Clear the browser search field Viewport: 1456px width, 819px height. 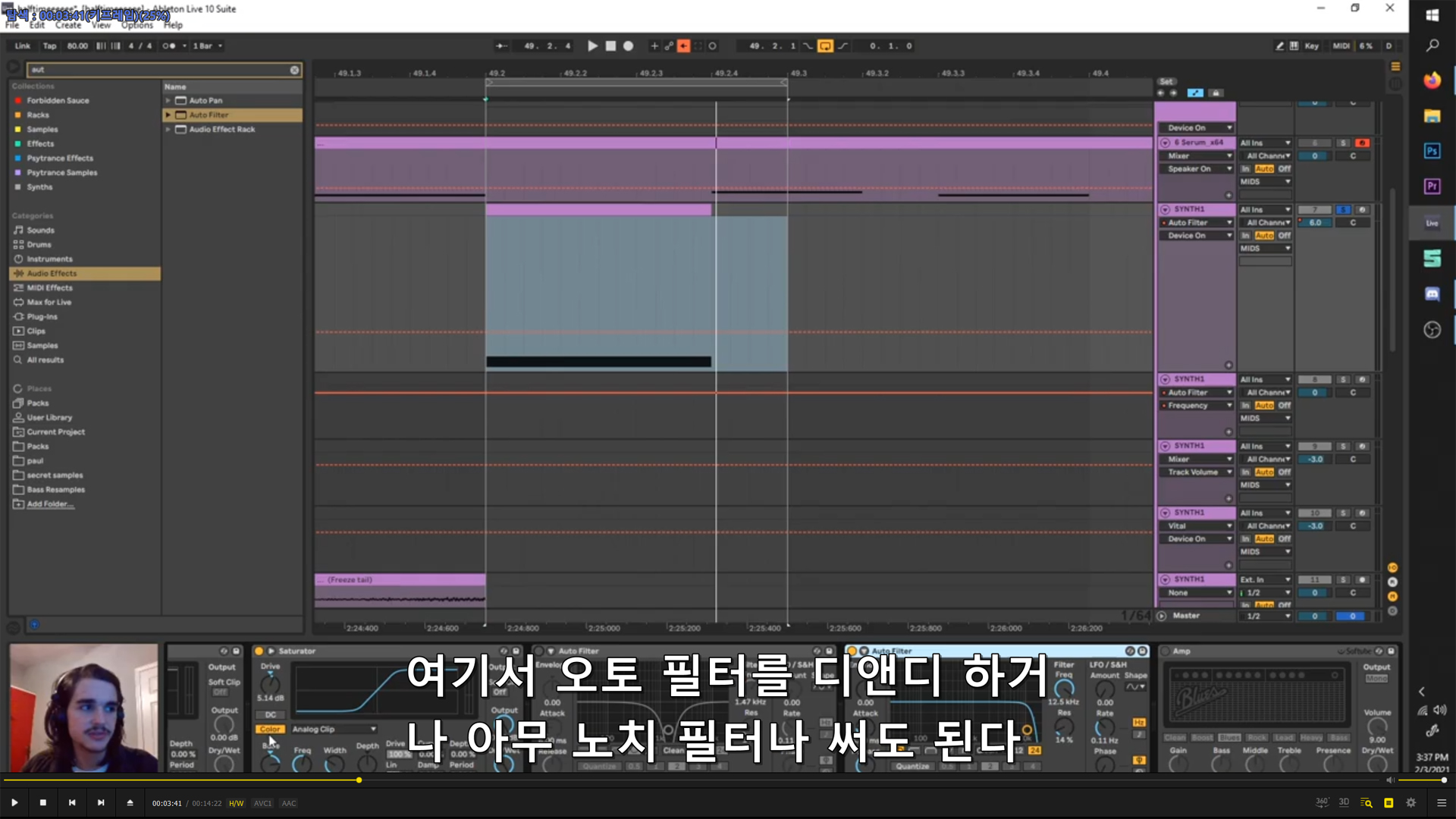coord(294,70)
